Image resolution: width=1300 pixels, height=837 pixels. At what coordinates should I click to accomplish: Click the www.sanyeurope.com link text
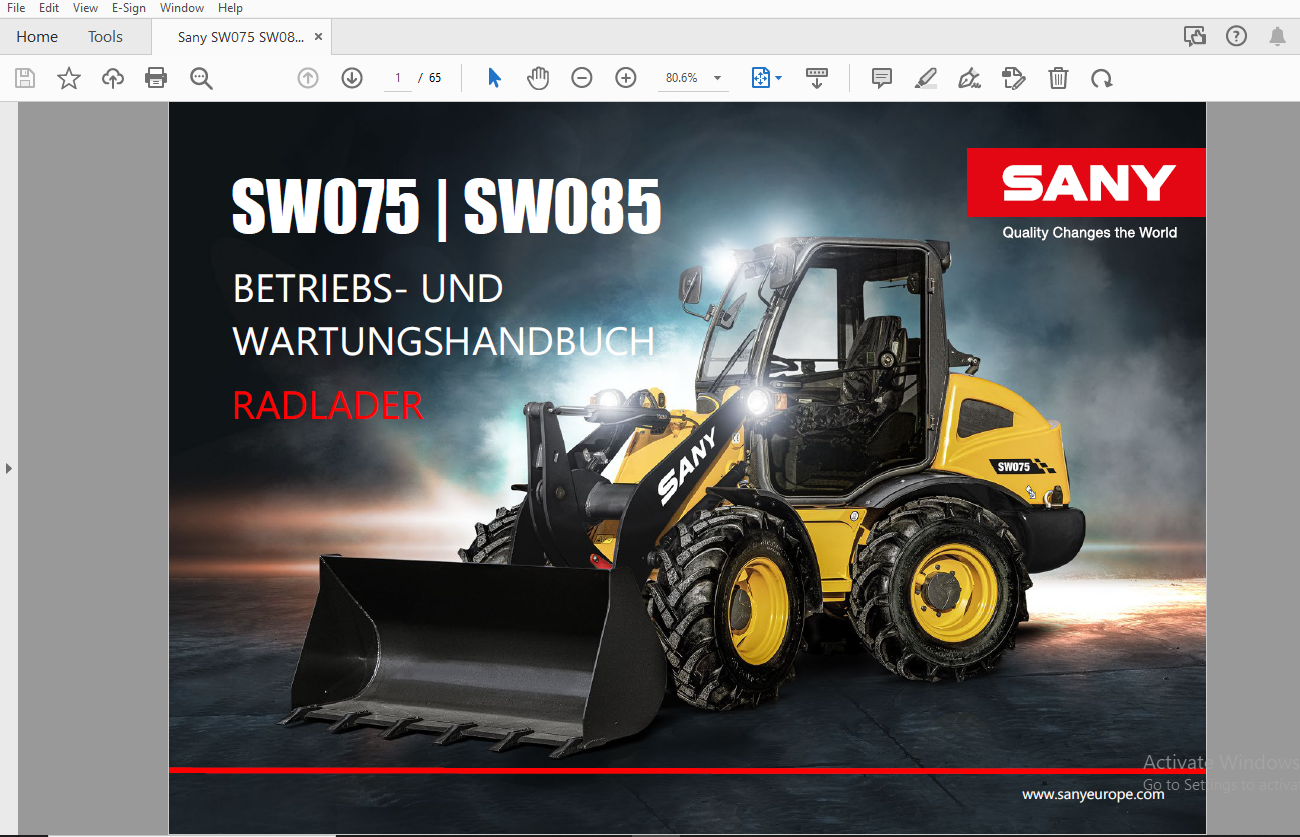pyautogui.click(x=1093, y=794)
